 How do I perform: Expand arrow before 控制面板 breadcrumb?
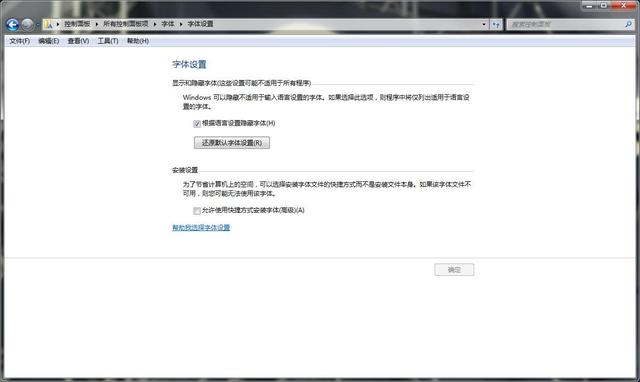pyautogui.click(x=58, y=24)
